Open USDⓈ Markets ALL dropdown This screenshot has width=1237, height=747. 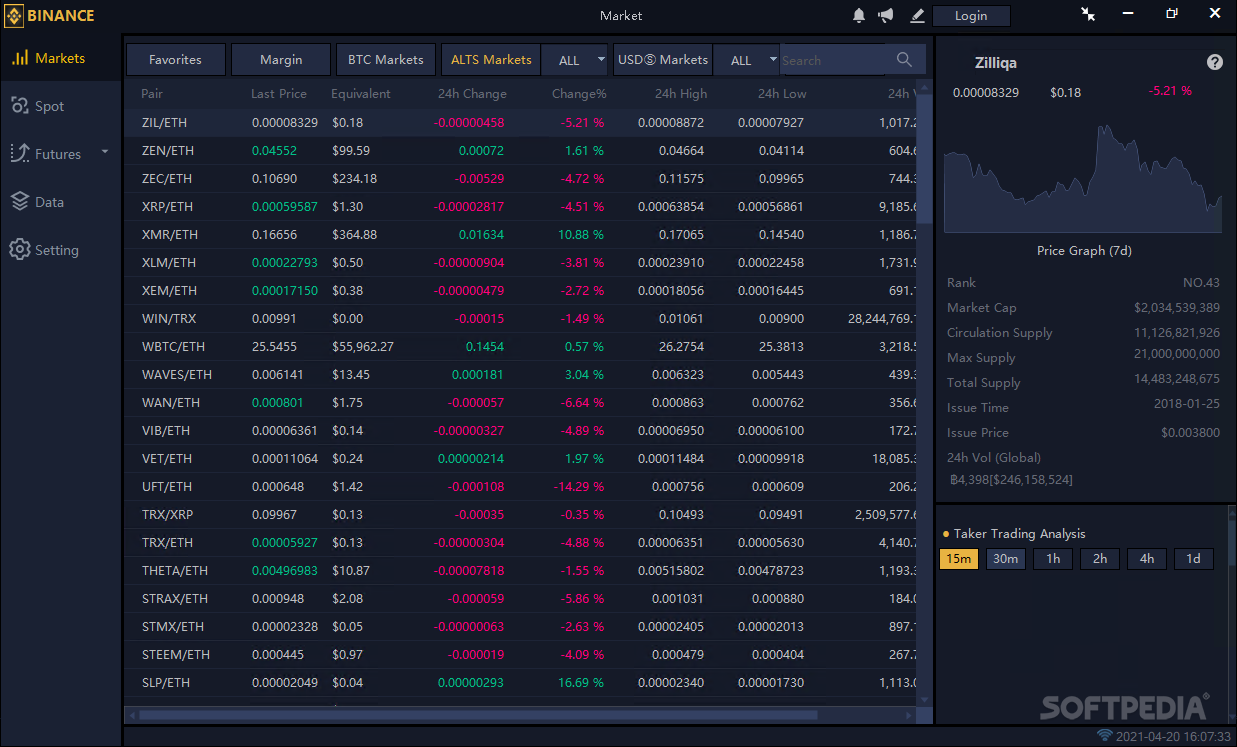[746, 60]
